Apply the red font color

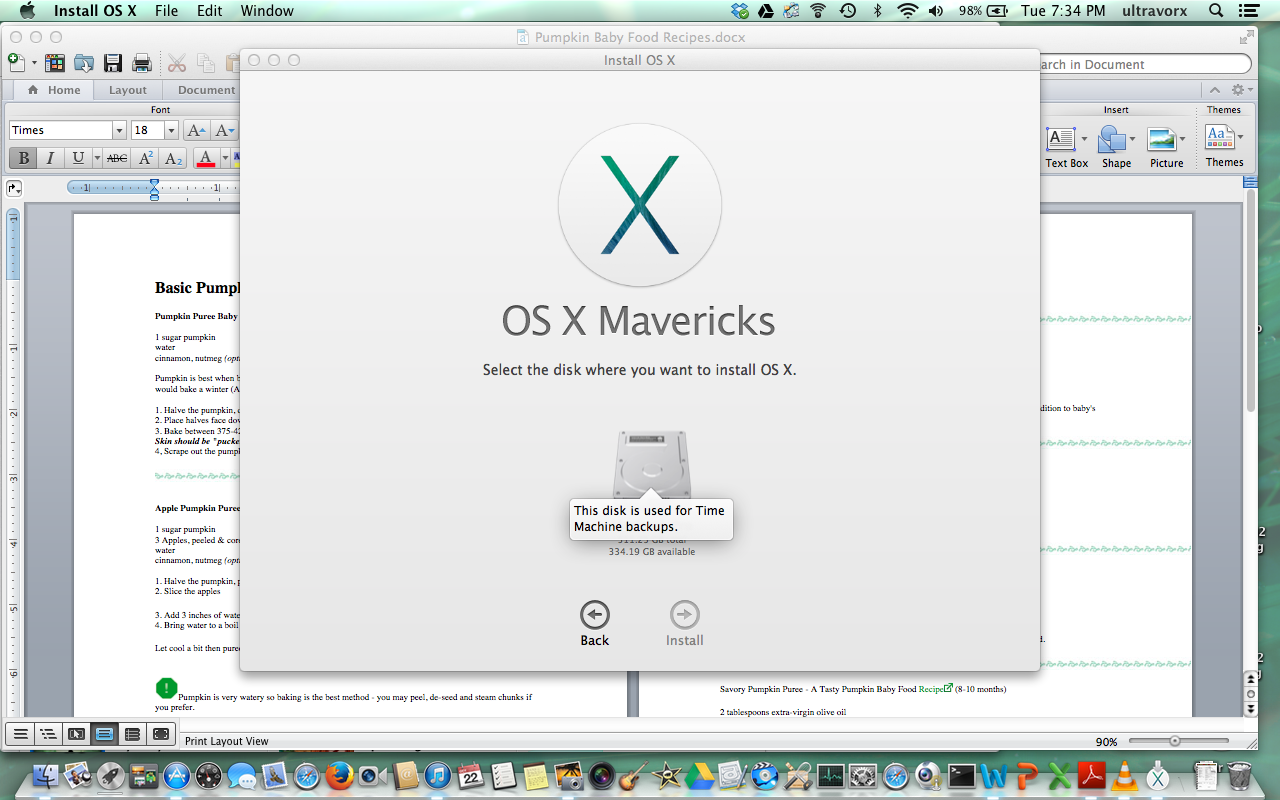tap(206, 158)
